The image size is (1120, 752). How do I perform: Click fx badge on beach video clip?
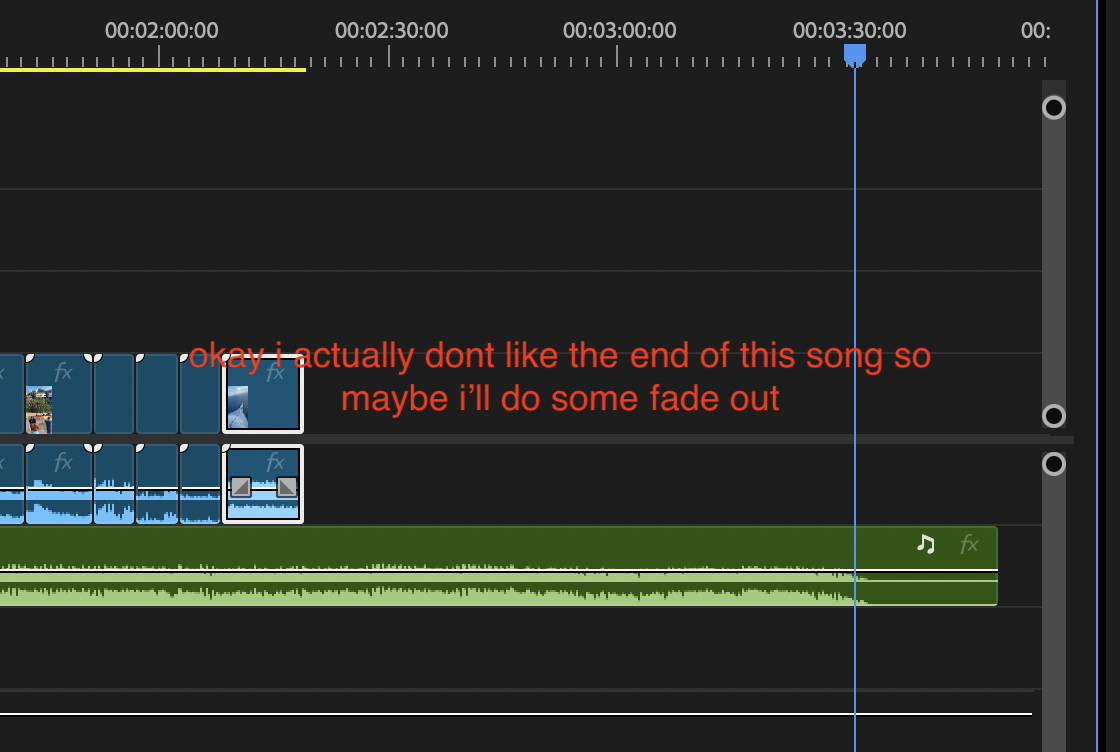pyautogui.click(x=63, y=373)
